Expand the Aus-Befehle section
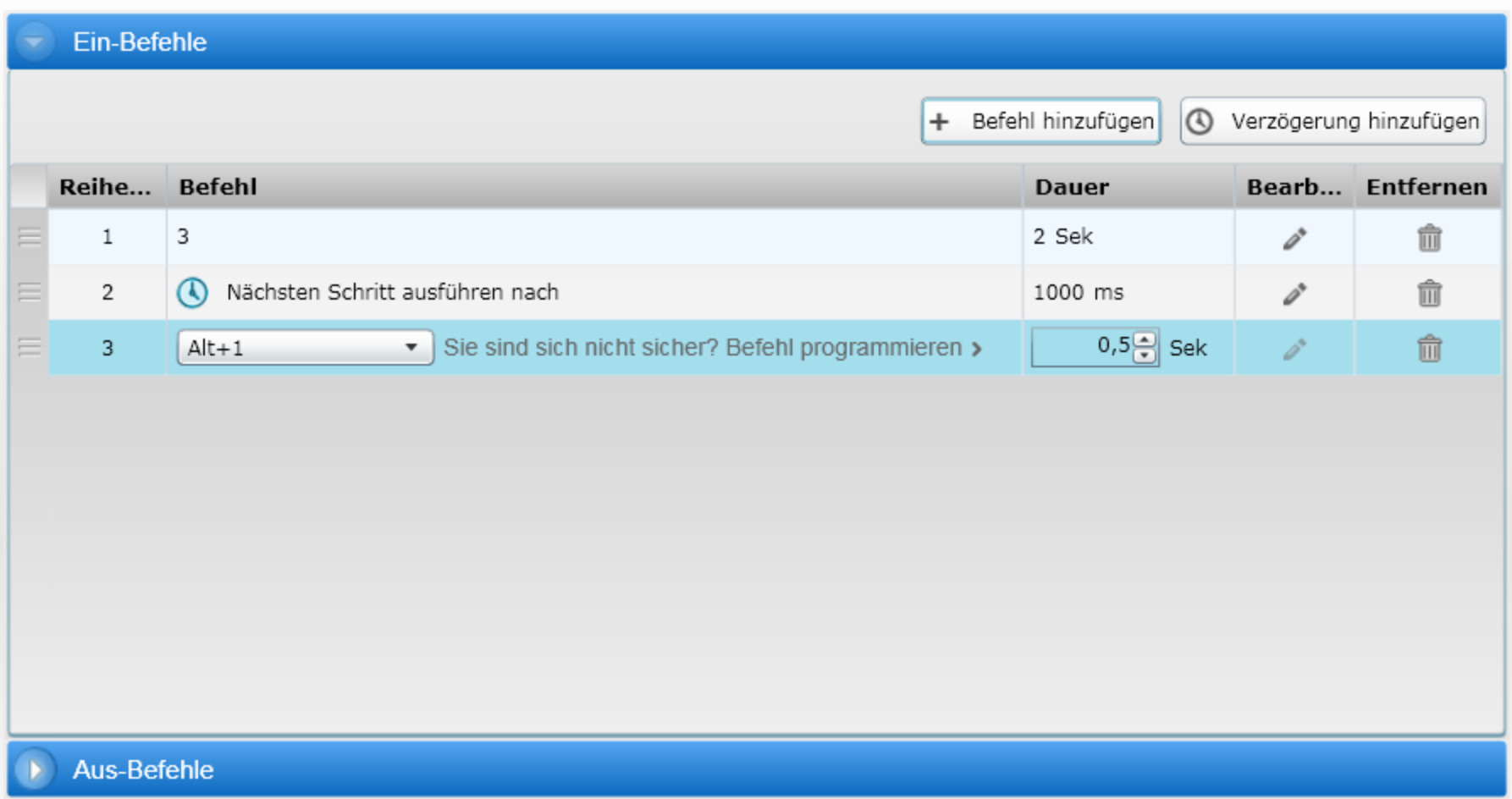This screenshot has height=799, width=1512. (35, 769)
